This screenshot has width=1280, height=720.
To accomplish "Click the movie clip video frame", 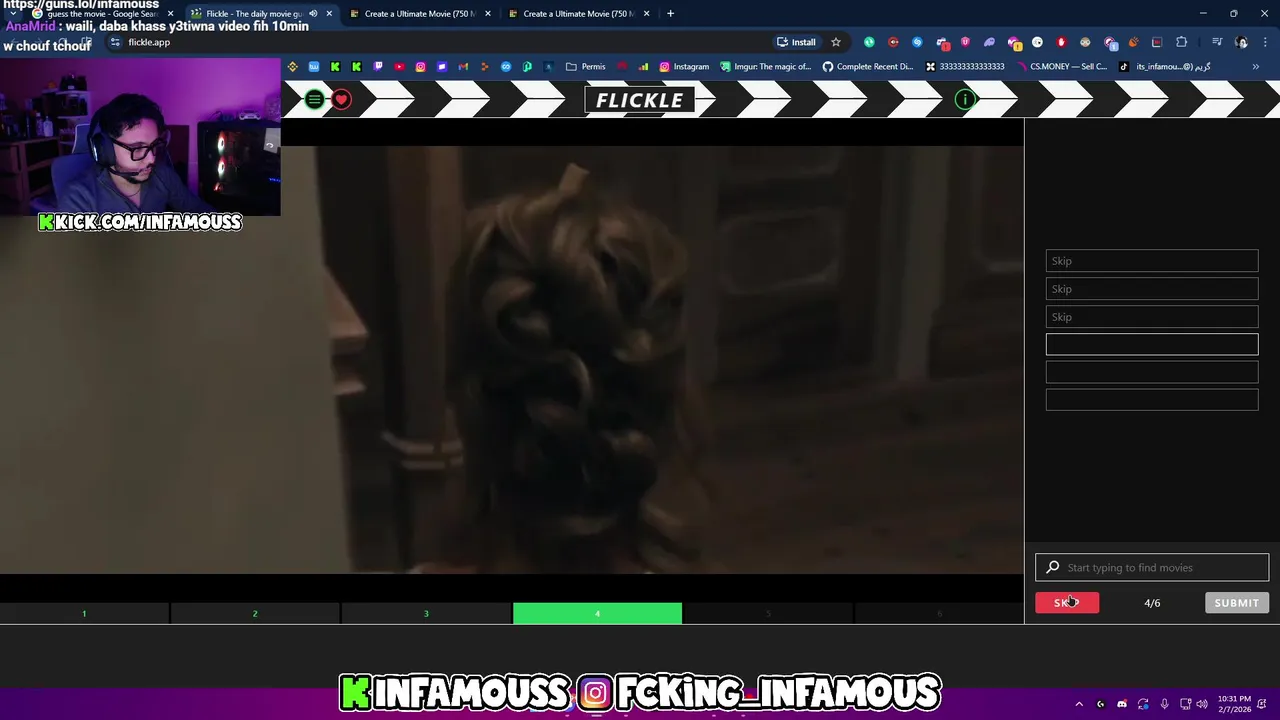I will pos(512,360).
